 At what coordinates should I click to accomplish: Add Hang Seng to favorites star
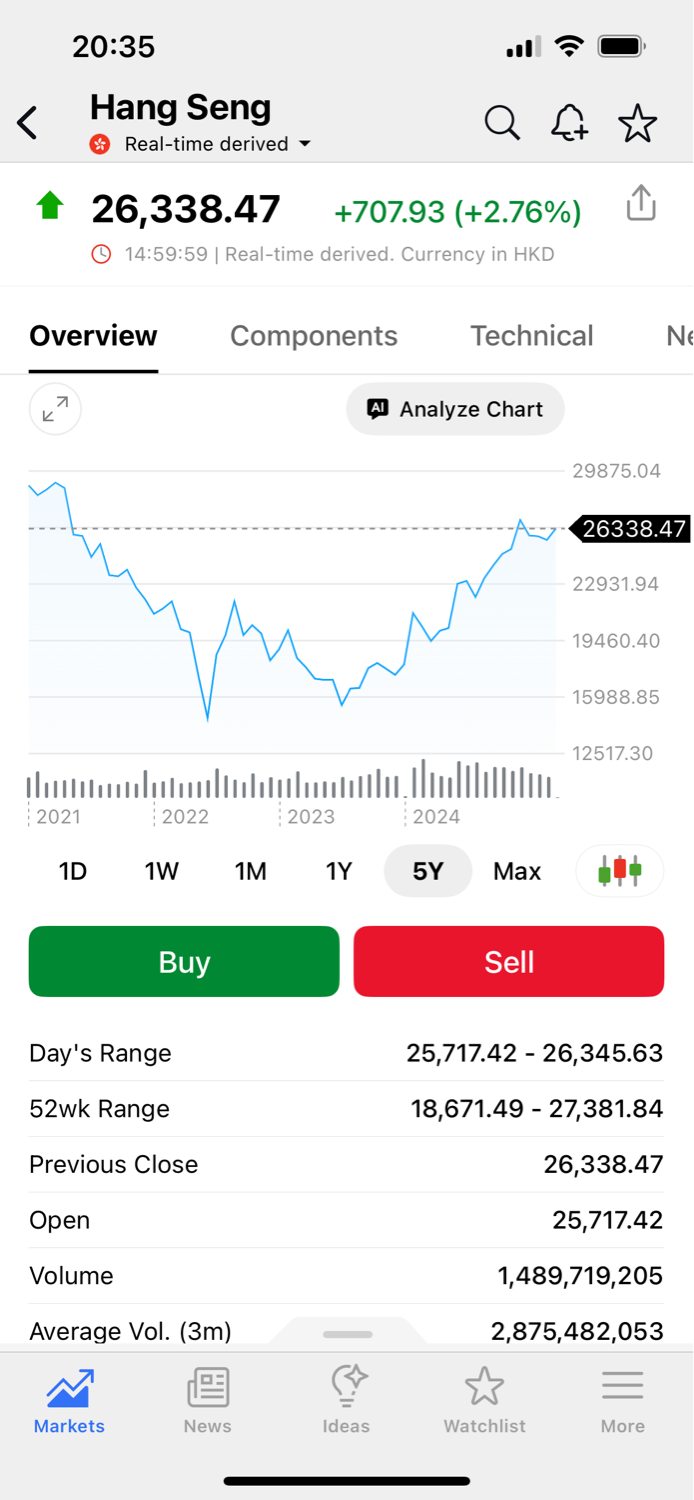tap(637, 124)
